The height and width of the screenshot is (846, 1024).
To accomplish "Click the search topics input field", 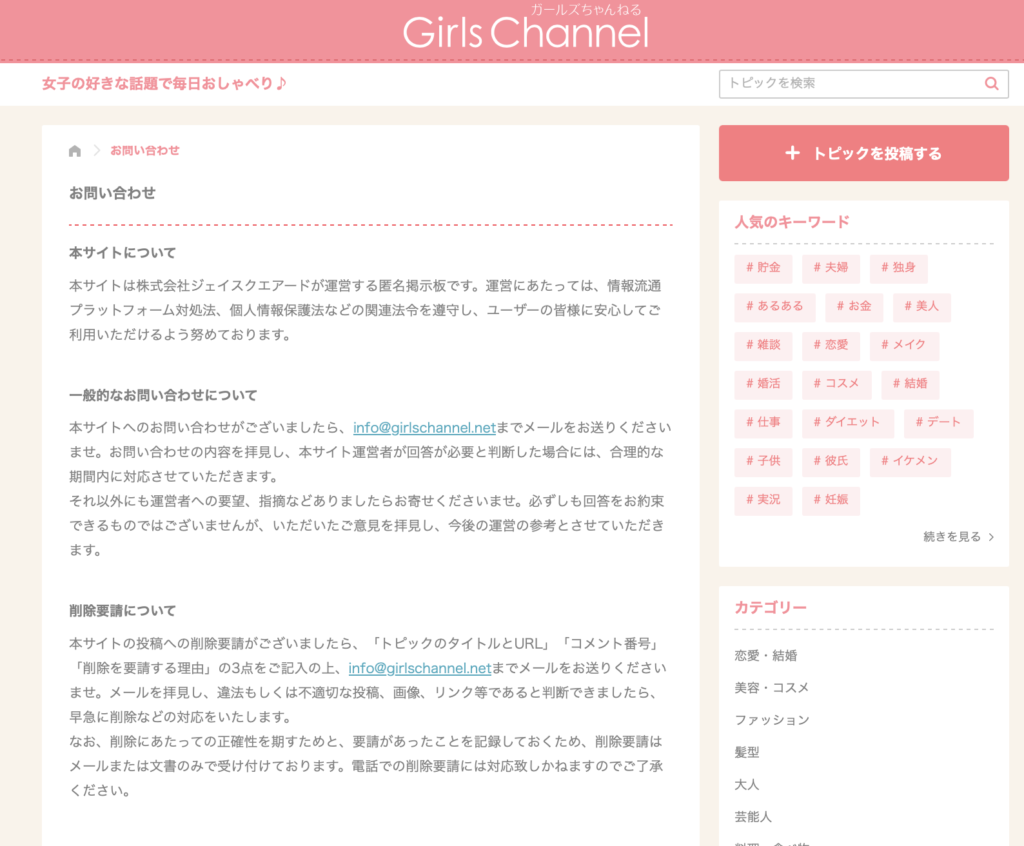I will tap(850, 84).
